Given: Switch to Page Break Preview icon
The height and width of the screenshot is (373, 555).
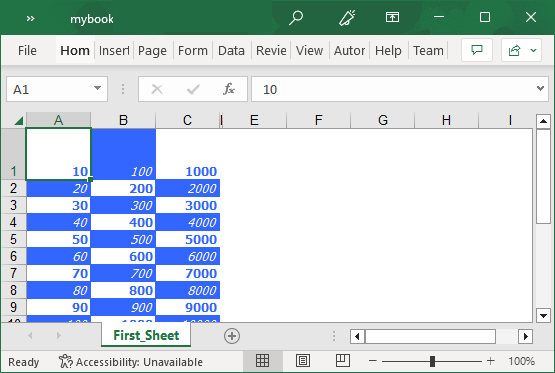Looking at the screenshot, I should [343, 361].
